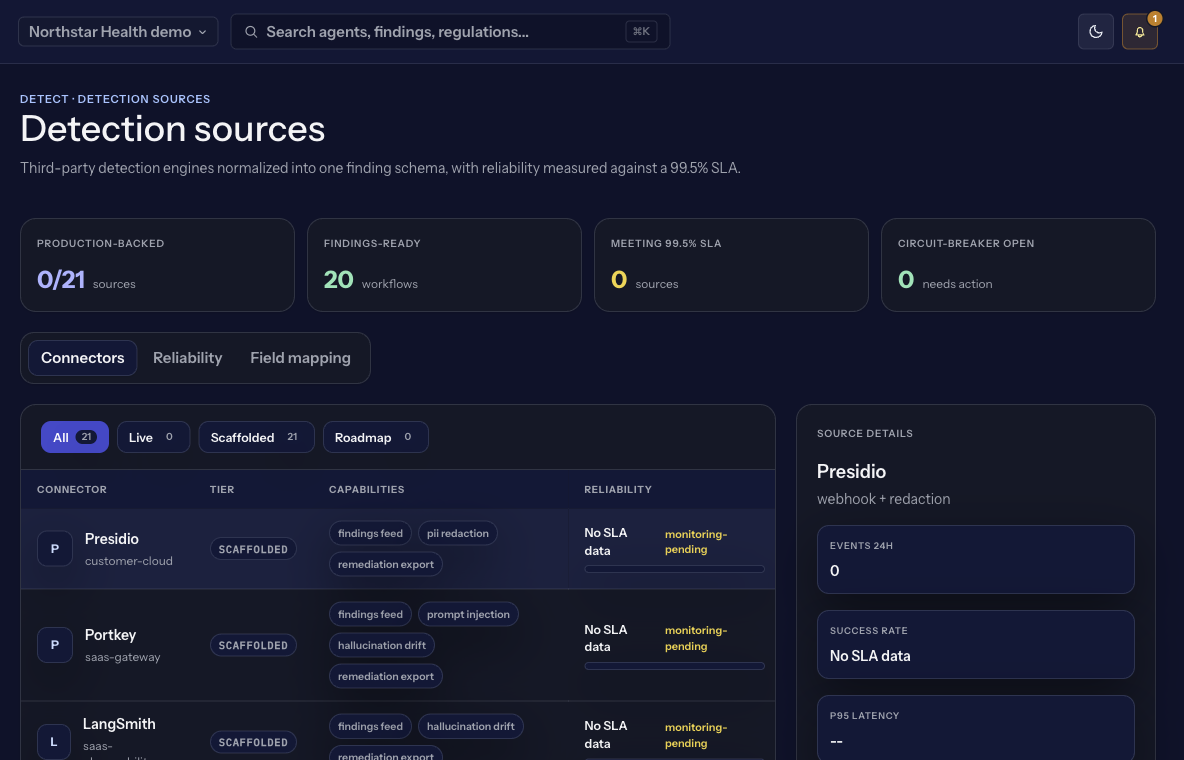Click the pii redaction capability chip

(458, 533)
